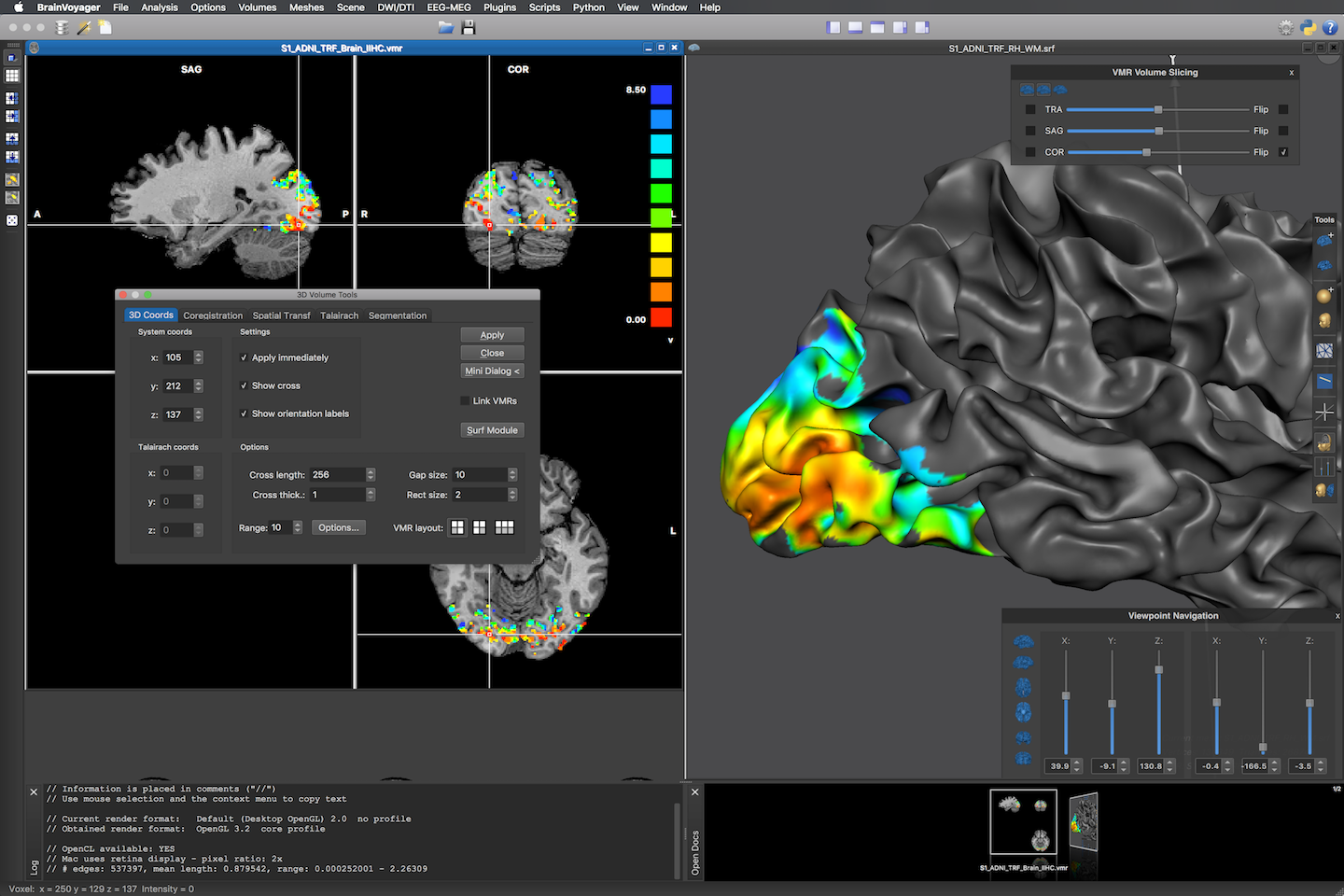Screen dimensions: 1344x896
Task: Click the wireframe mesh icon in Tools panel
Action: coord(1324,351)
